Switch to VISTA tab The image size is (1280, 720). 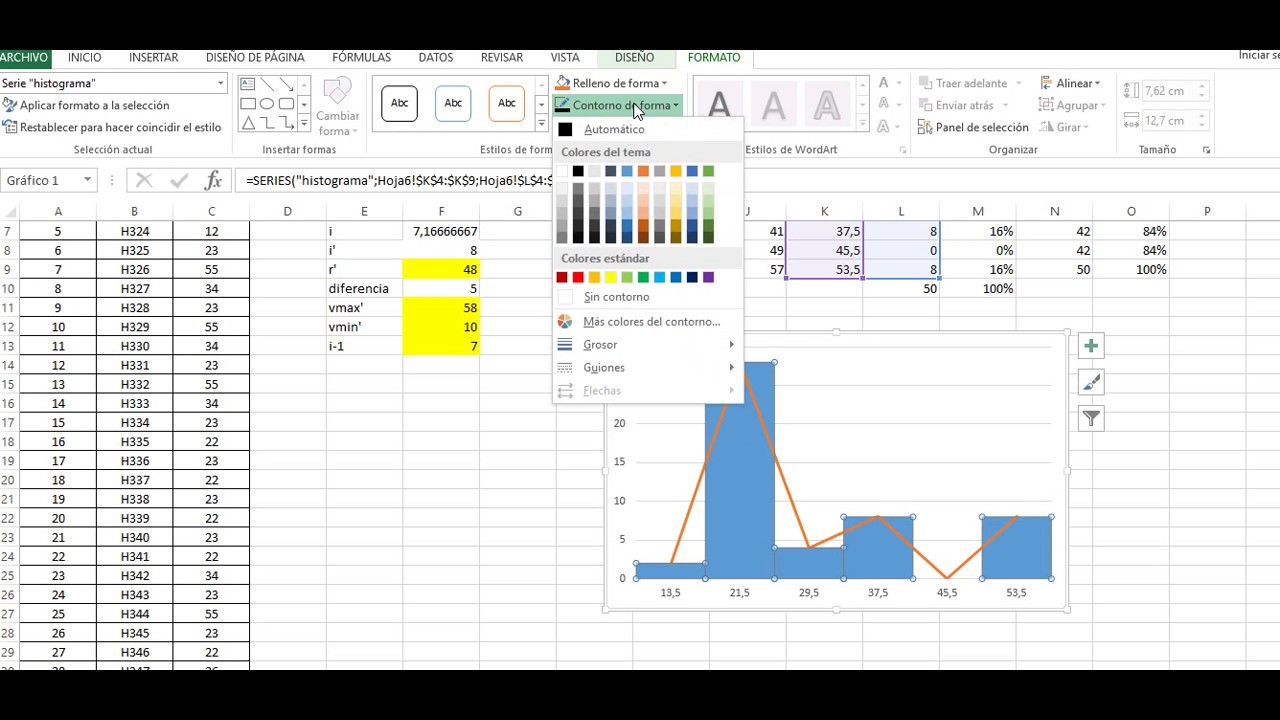pyautogui.click(x=565, y=58)
